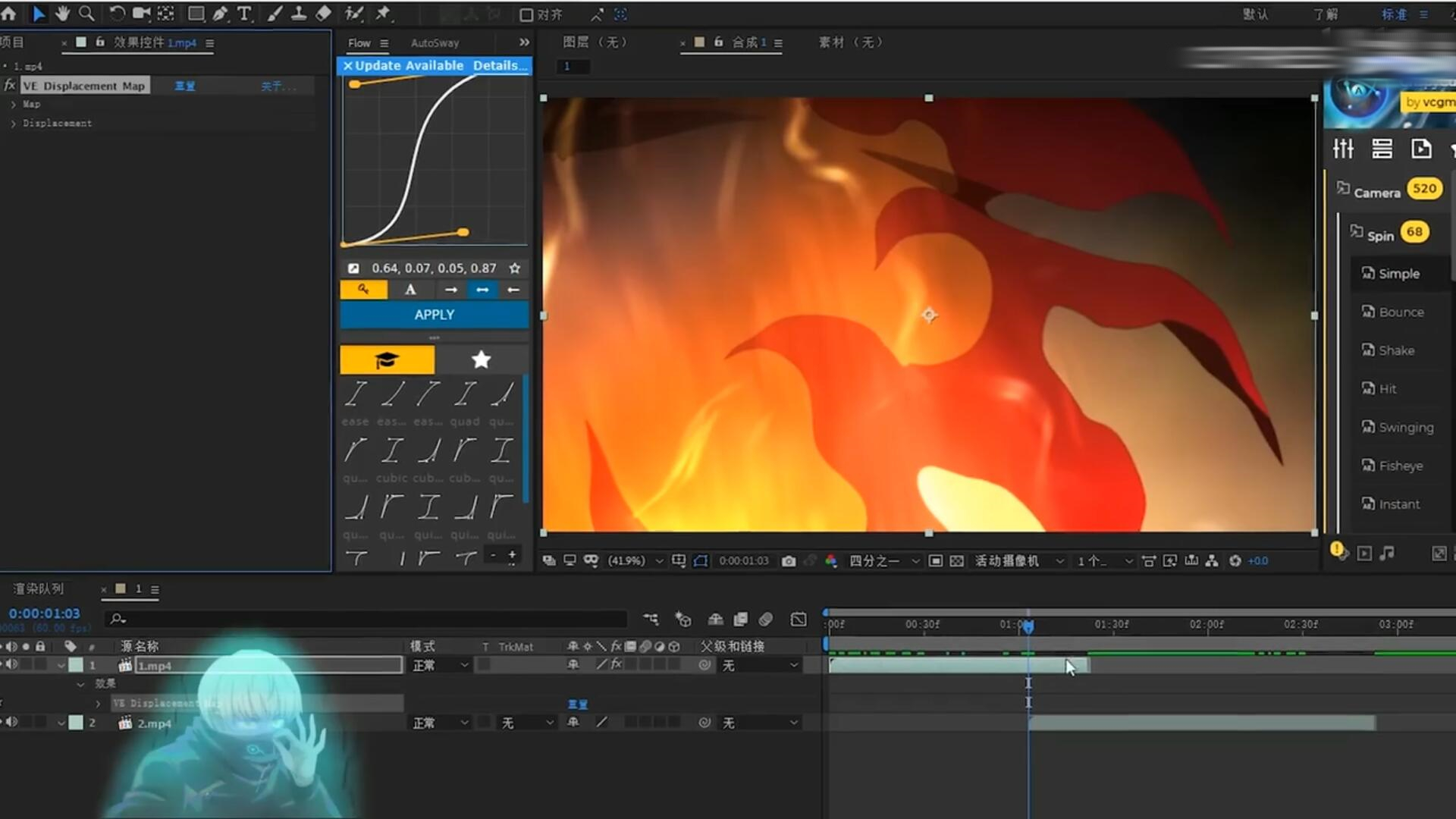
Task: Open the Details link for the update
Action: (499, 66)
